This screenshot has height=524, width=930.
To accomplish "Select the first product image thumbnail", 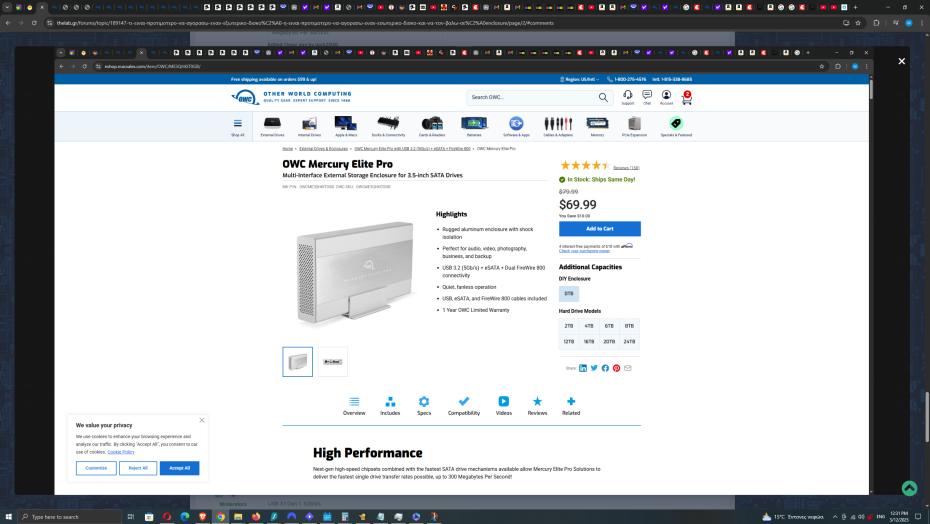I will click(x=298, y=362).
